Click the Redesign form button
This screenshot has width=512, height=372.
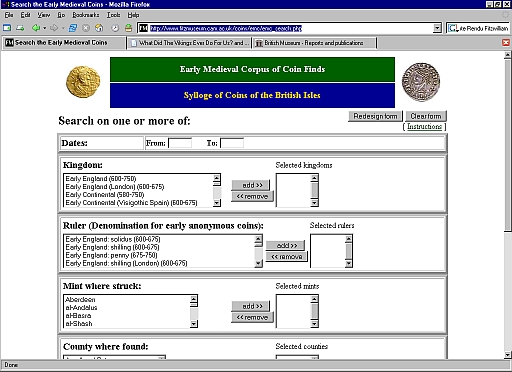coord(375,116)
